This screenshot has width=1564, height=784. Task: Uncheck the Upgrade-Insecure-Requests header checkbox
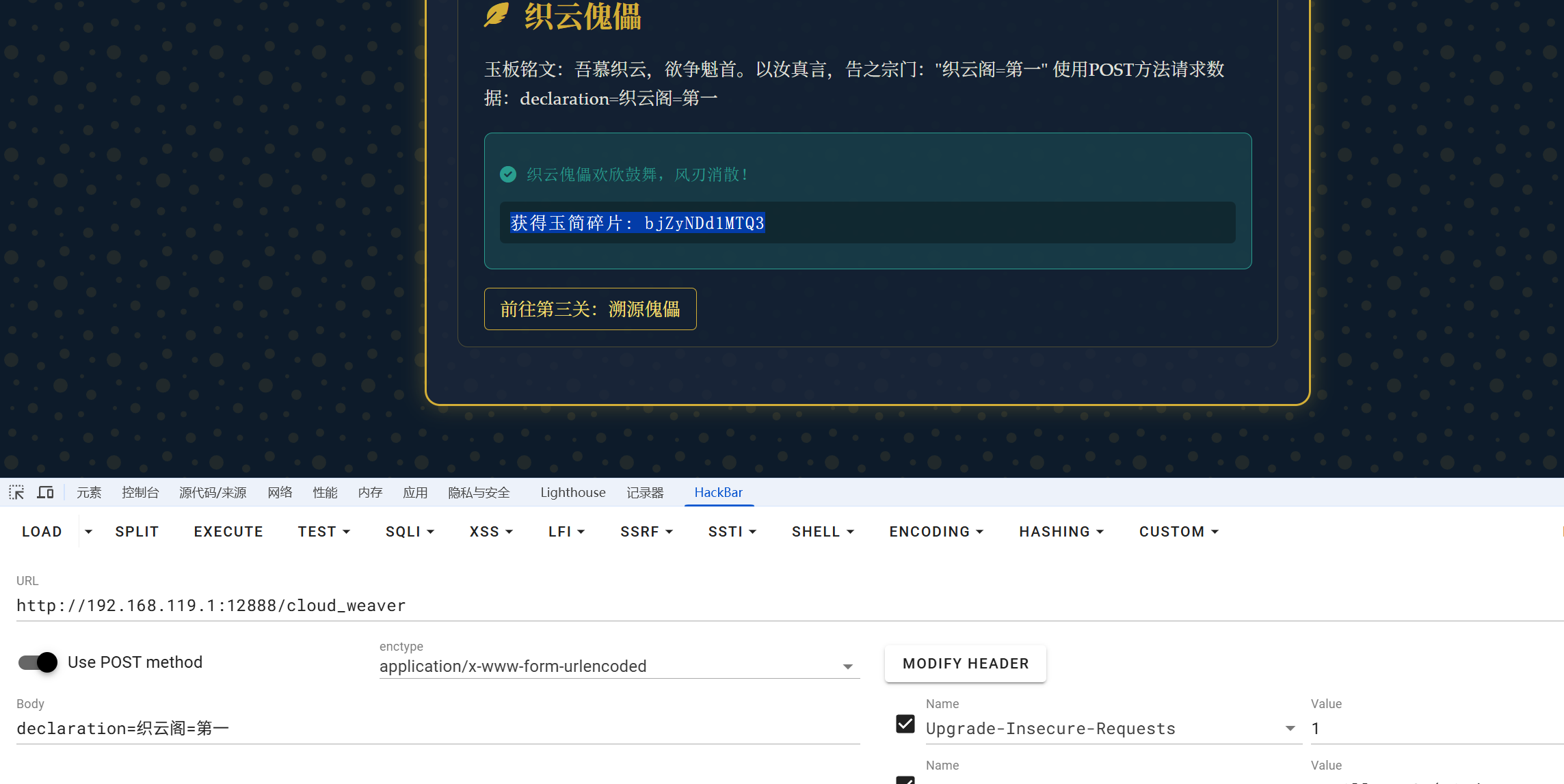(x=905, y=724)
